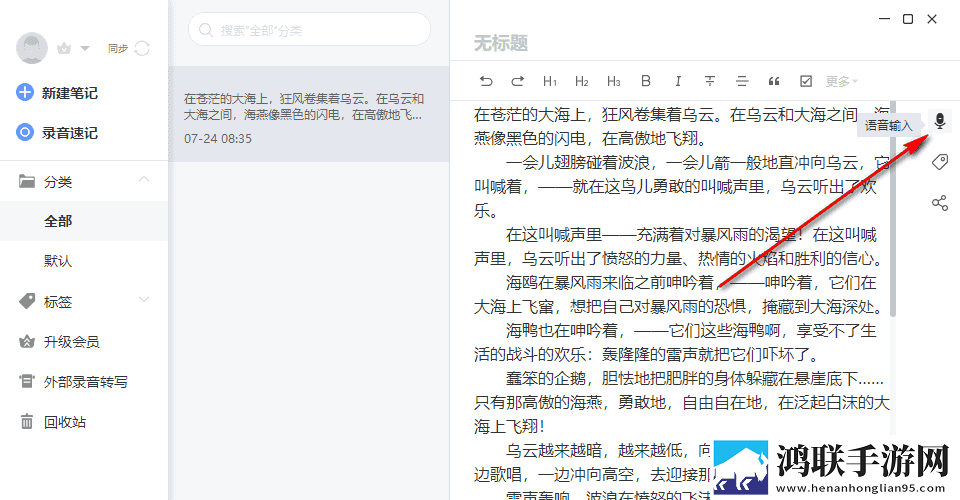This screenshot has height=500, width=960.
Task: Click the magnifier search icon
Action: pyautogui.click(x=206, y=30)
